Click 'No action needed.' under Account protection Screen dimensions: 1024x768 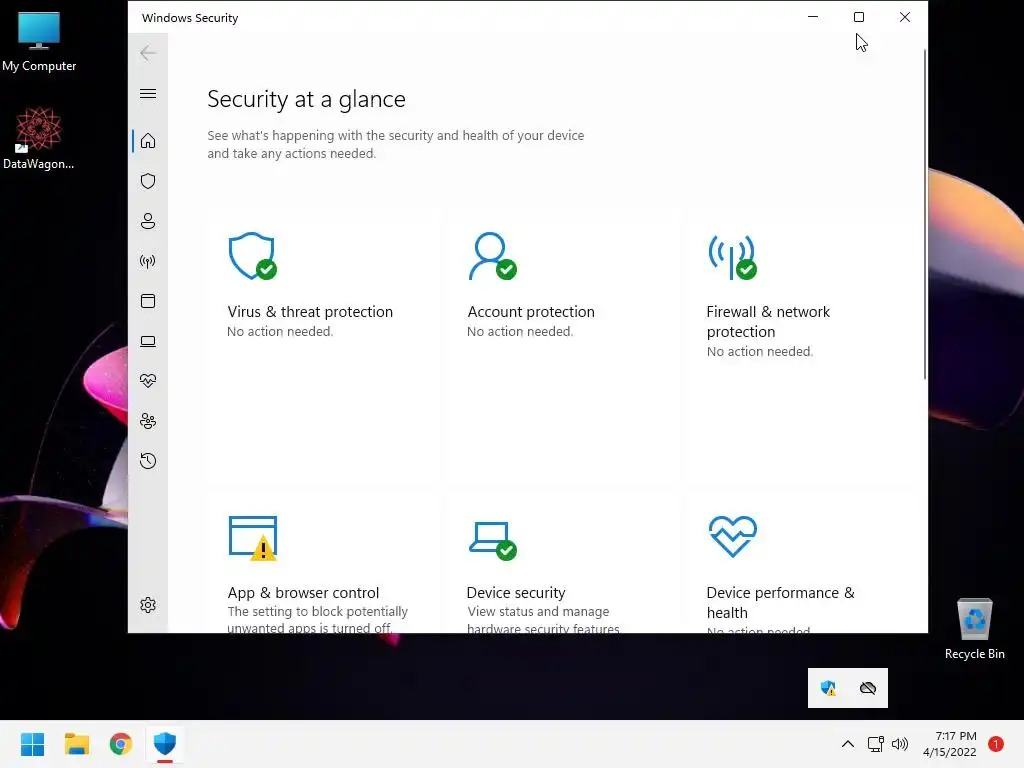click(x=520, y=332)
